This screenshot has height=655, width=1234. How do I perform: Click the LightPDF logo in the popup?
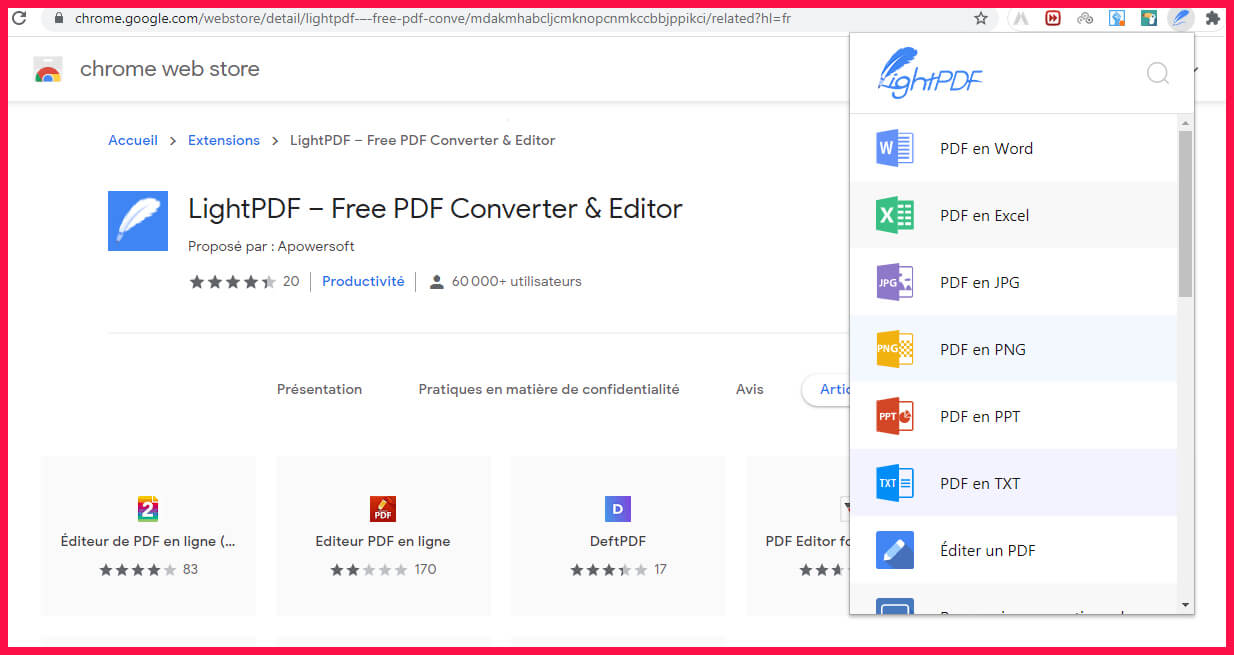click(x=930, y=72)
